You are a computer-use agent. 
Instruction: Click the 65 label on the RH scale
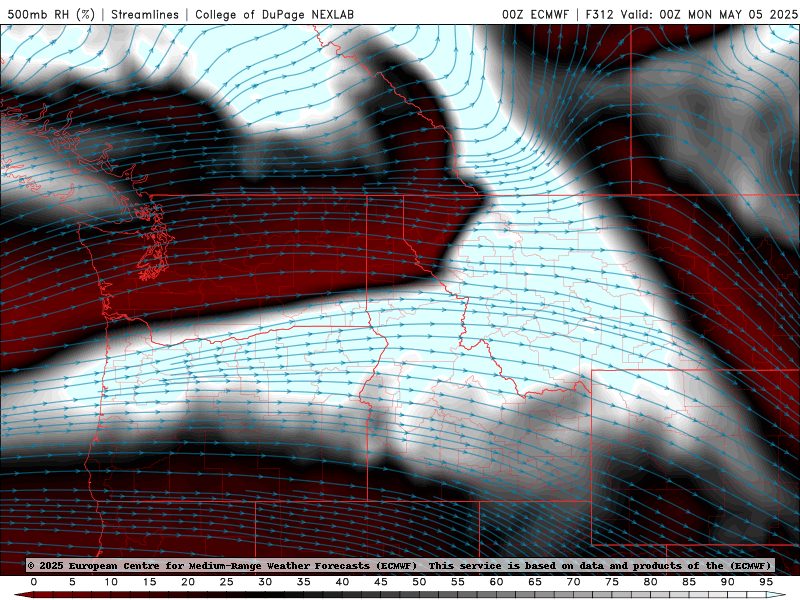(x=535, y=582)
